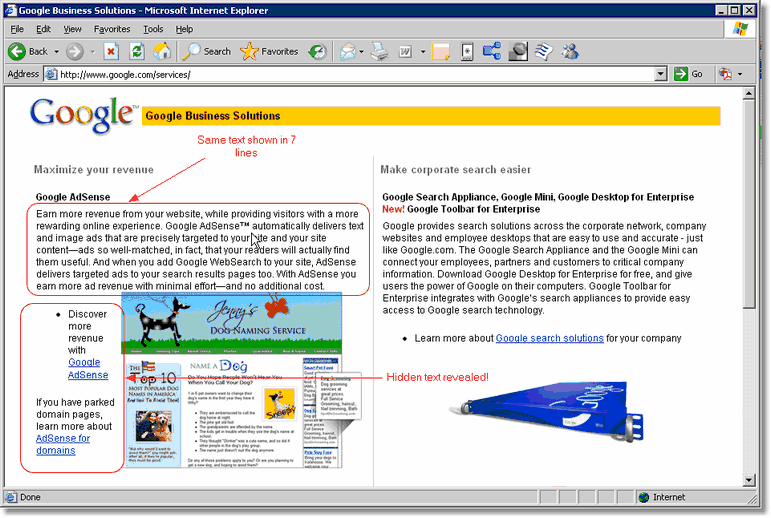
Task: Follow the Google AdSense link
Action: click(88, 368)
